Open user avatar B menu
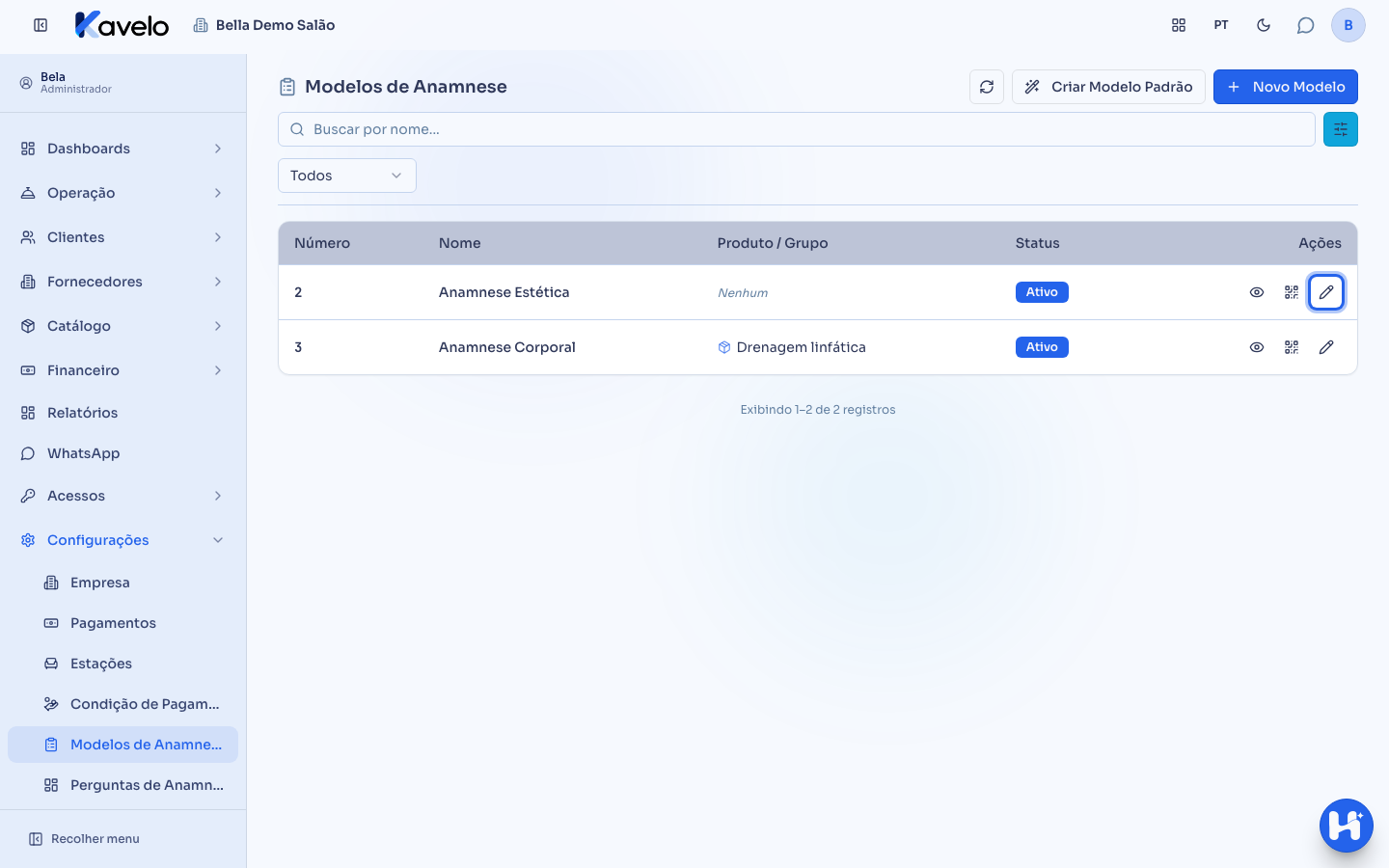This screenshot has height=868, width=1389. pos(1348,25)
